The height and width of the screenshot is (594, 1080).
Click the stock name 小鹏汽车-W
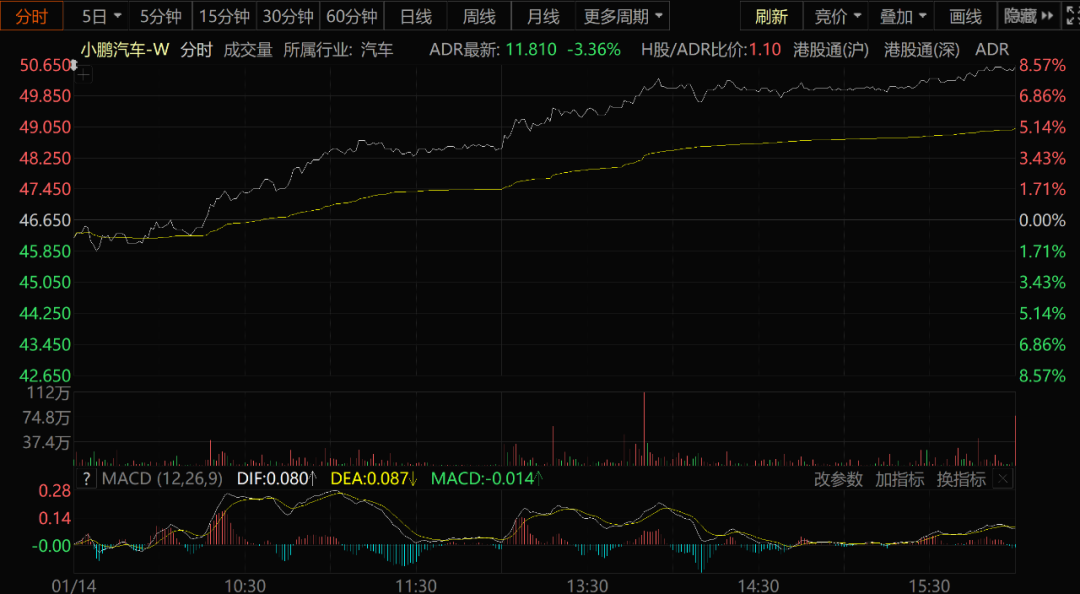click(125, 50)
